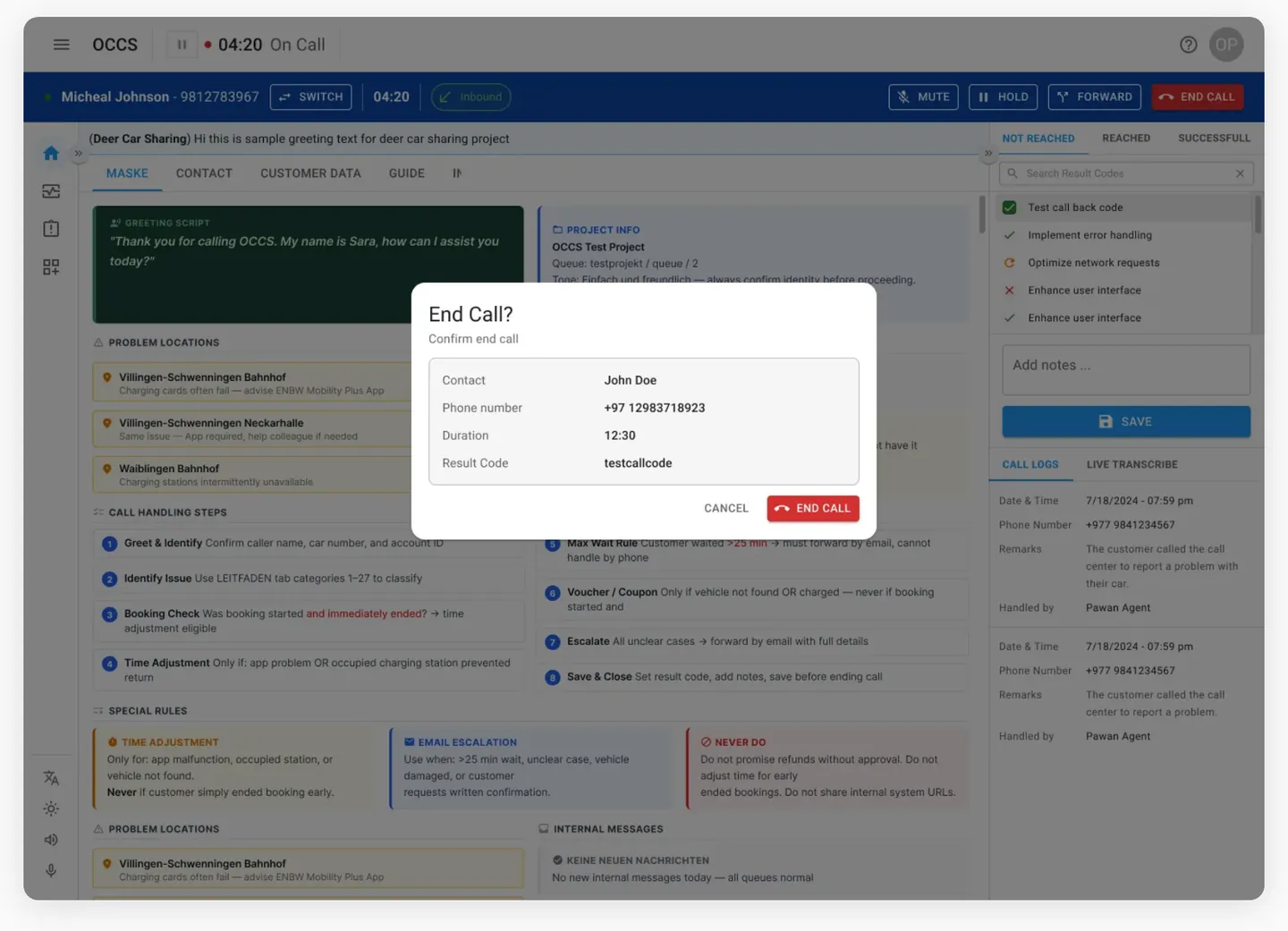The image size is (1288, 931).
Task: Open the add-widgets grid sidebar icon
Action: 51,267
